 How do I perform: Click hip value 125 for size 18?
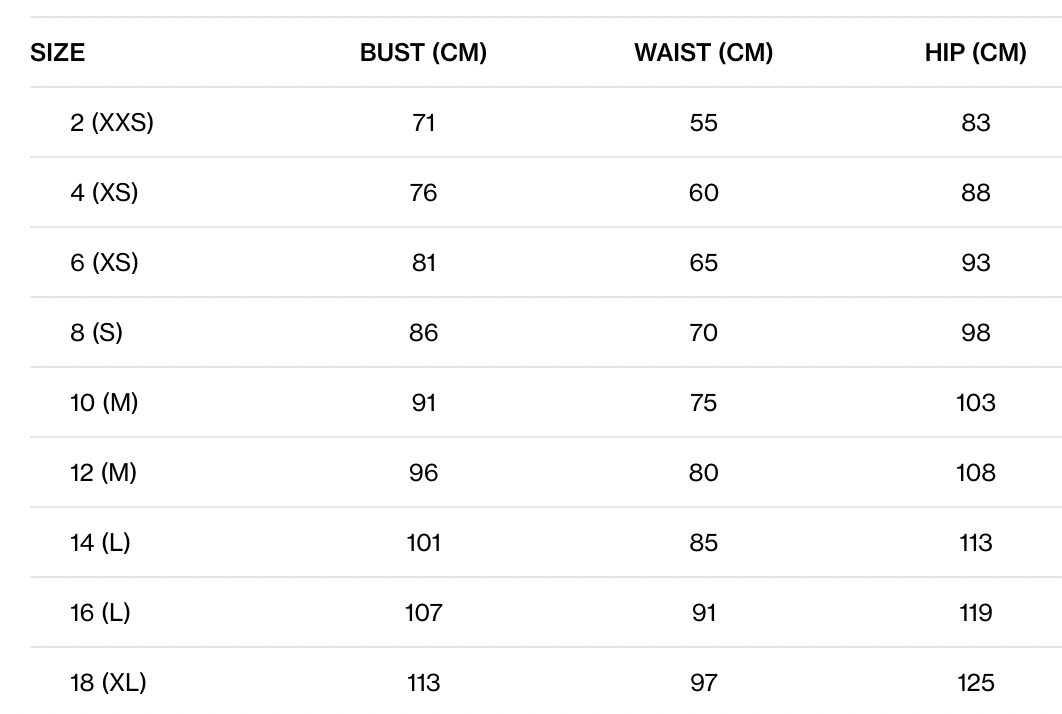click(x=975, y=683)
